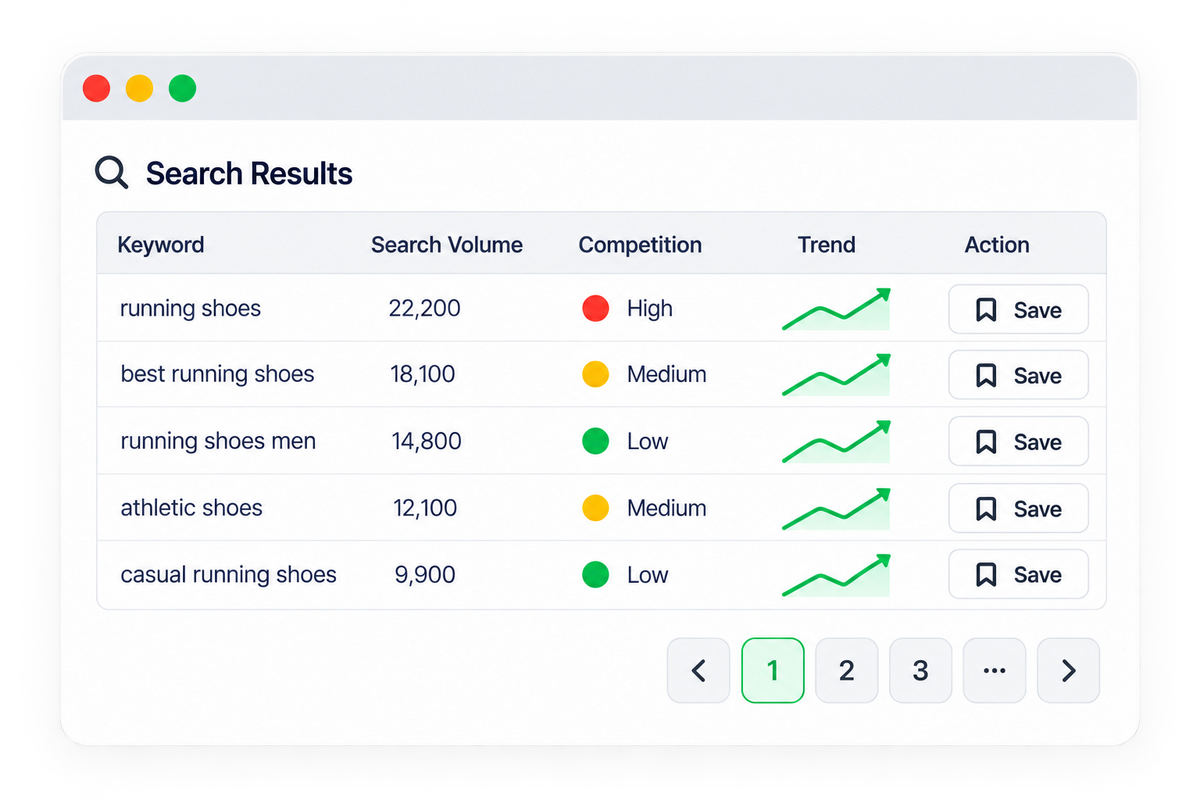Image resolution: width=1200 pixels, height=800 pixels.
Task: Sort by Search Volume column header
Action: pyautogui.click(x=447, y=245)
